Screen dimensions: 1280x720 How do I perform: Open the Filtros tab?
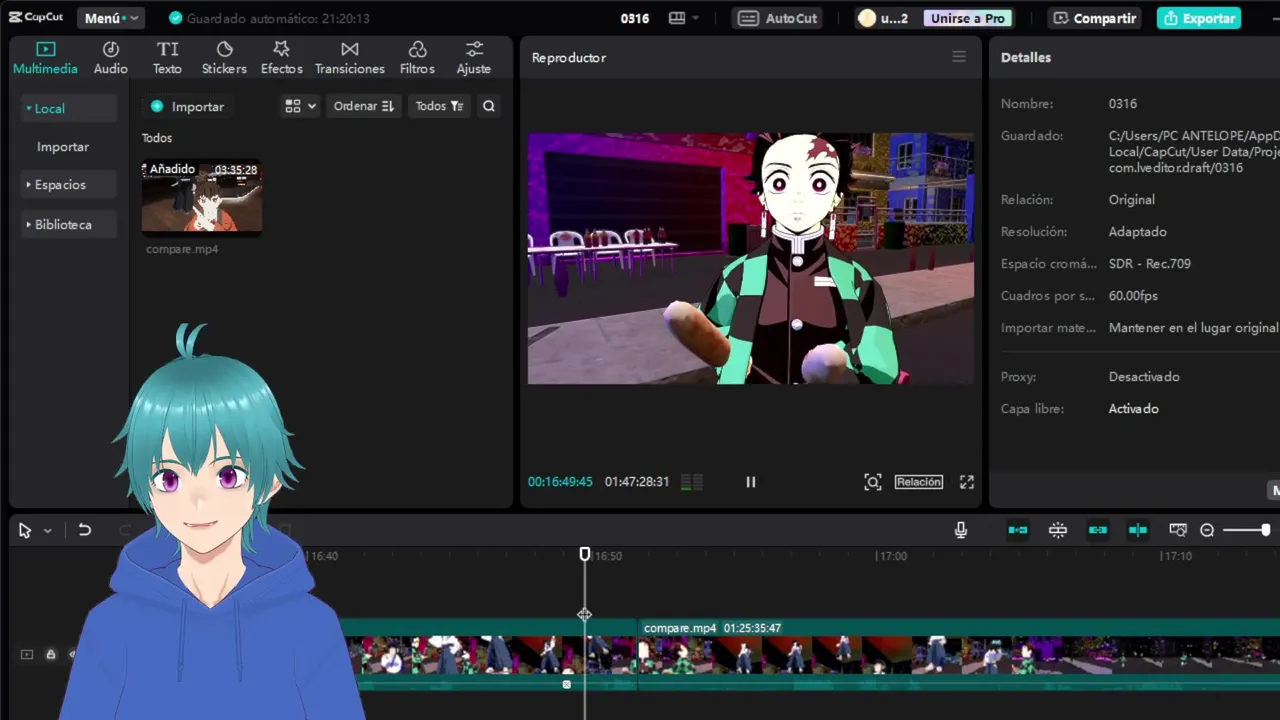[x=417, y=58]
